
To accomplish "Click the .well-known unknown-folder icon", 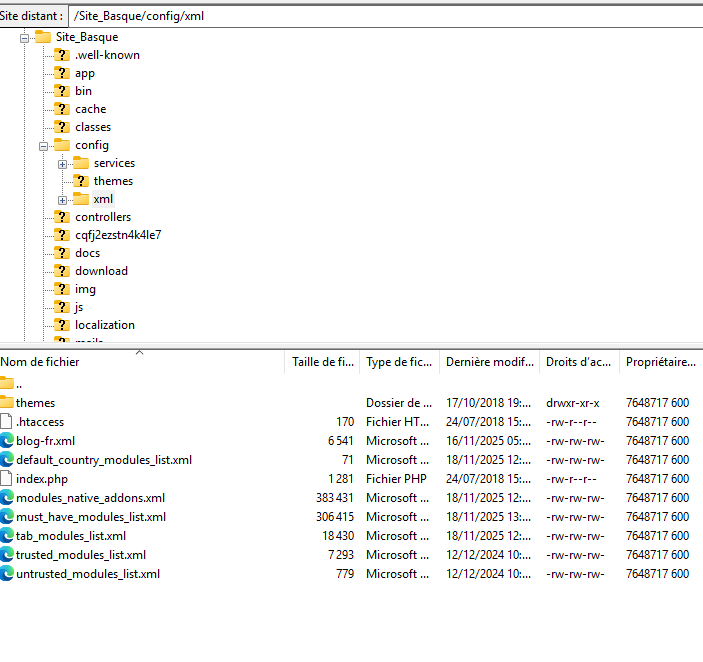I will [62, 55].
